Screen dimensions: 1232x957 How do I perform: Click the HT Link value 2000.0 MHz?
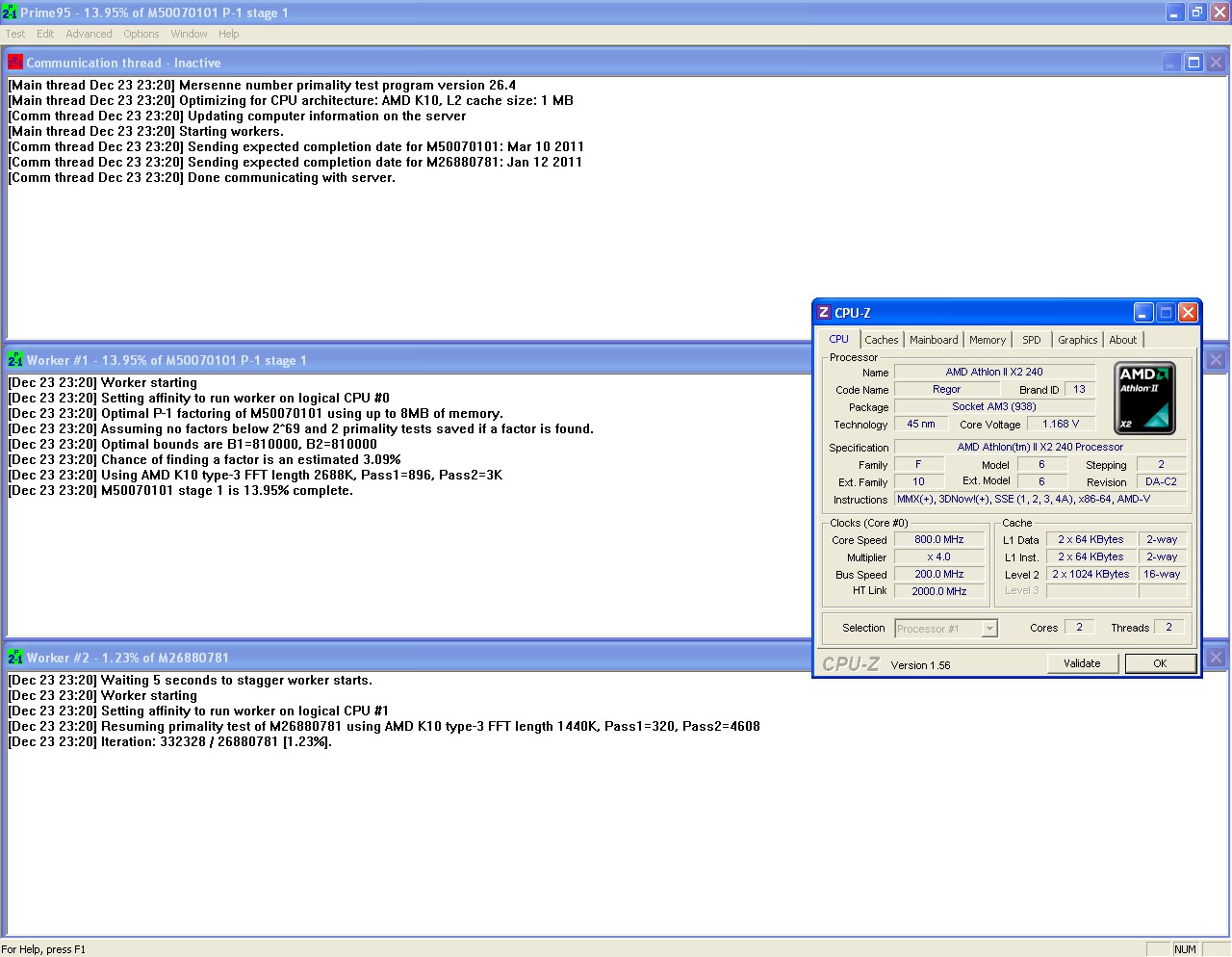tap(939, 592)
